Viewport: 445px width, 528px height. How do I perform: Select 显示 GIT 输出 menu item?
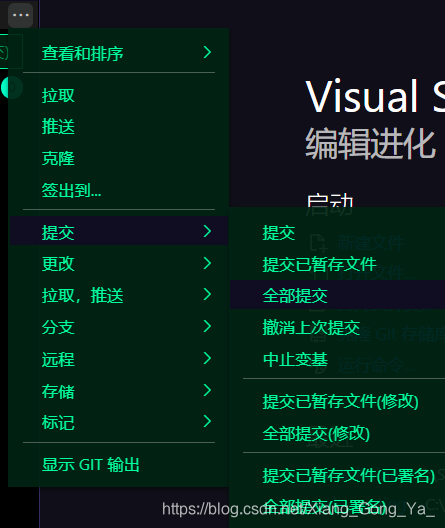119,465
